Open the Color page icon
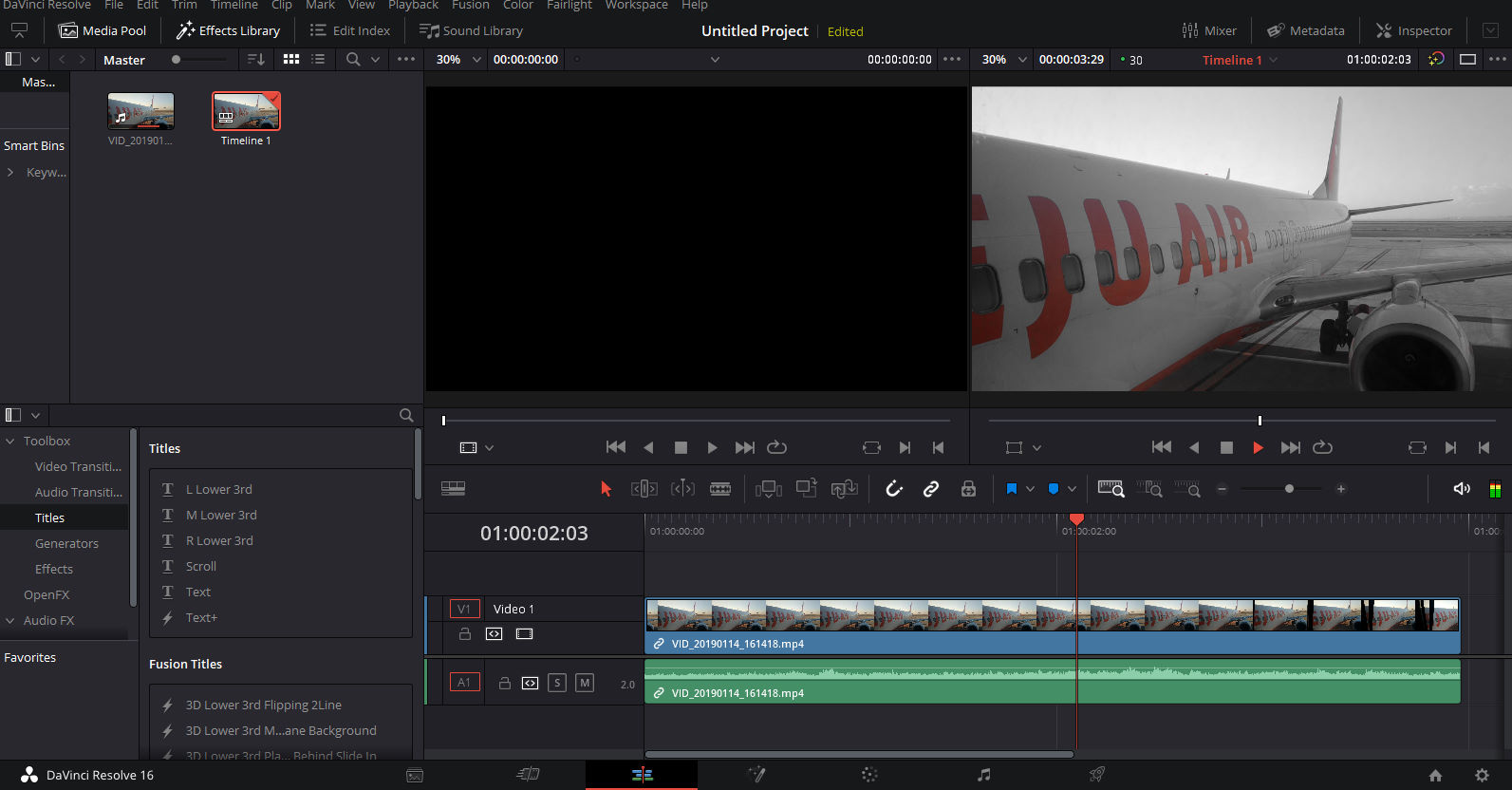 869,775
